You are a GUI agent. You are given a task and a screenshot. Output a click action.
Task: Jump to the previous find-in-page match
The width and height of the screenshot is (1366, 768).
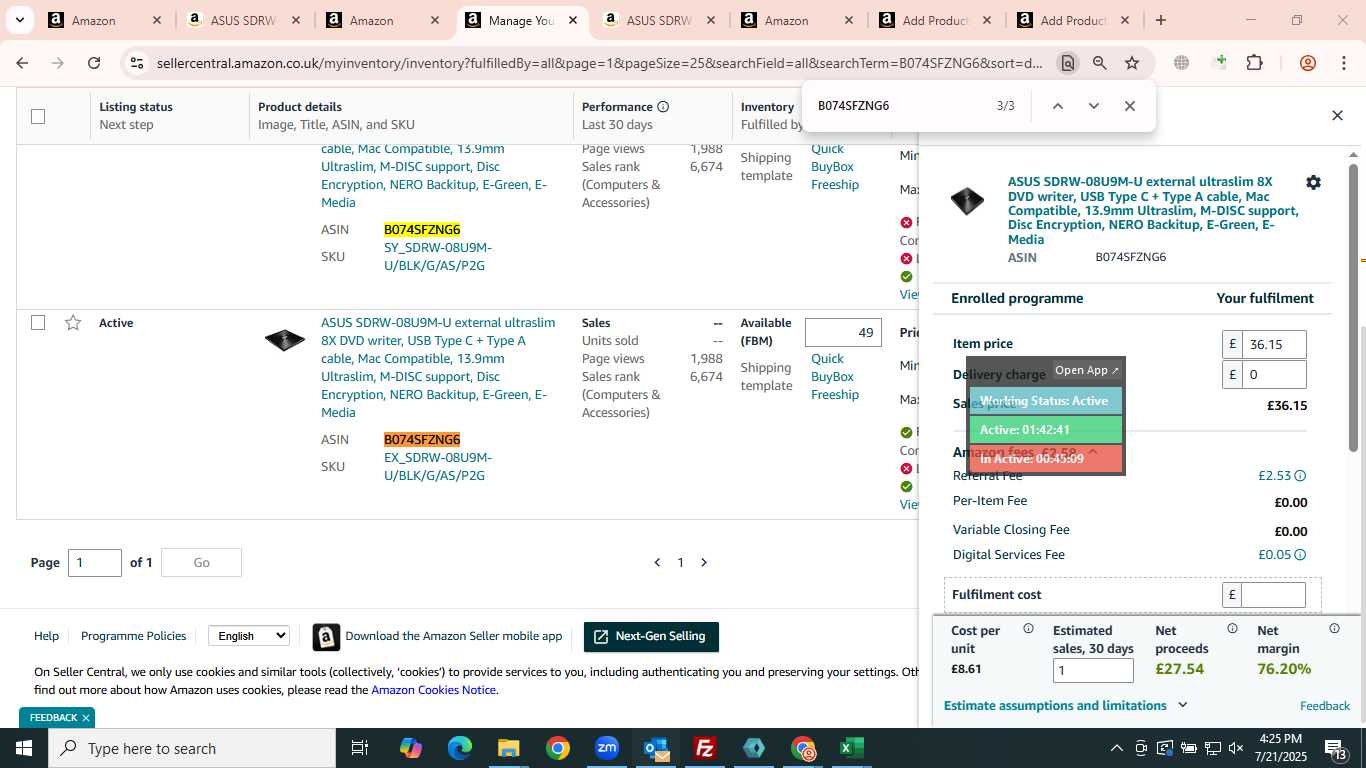coord(1057,106)
